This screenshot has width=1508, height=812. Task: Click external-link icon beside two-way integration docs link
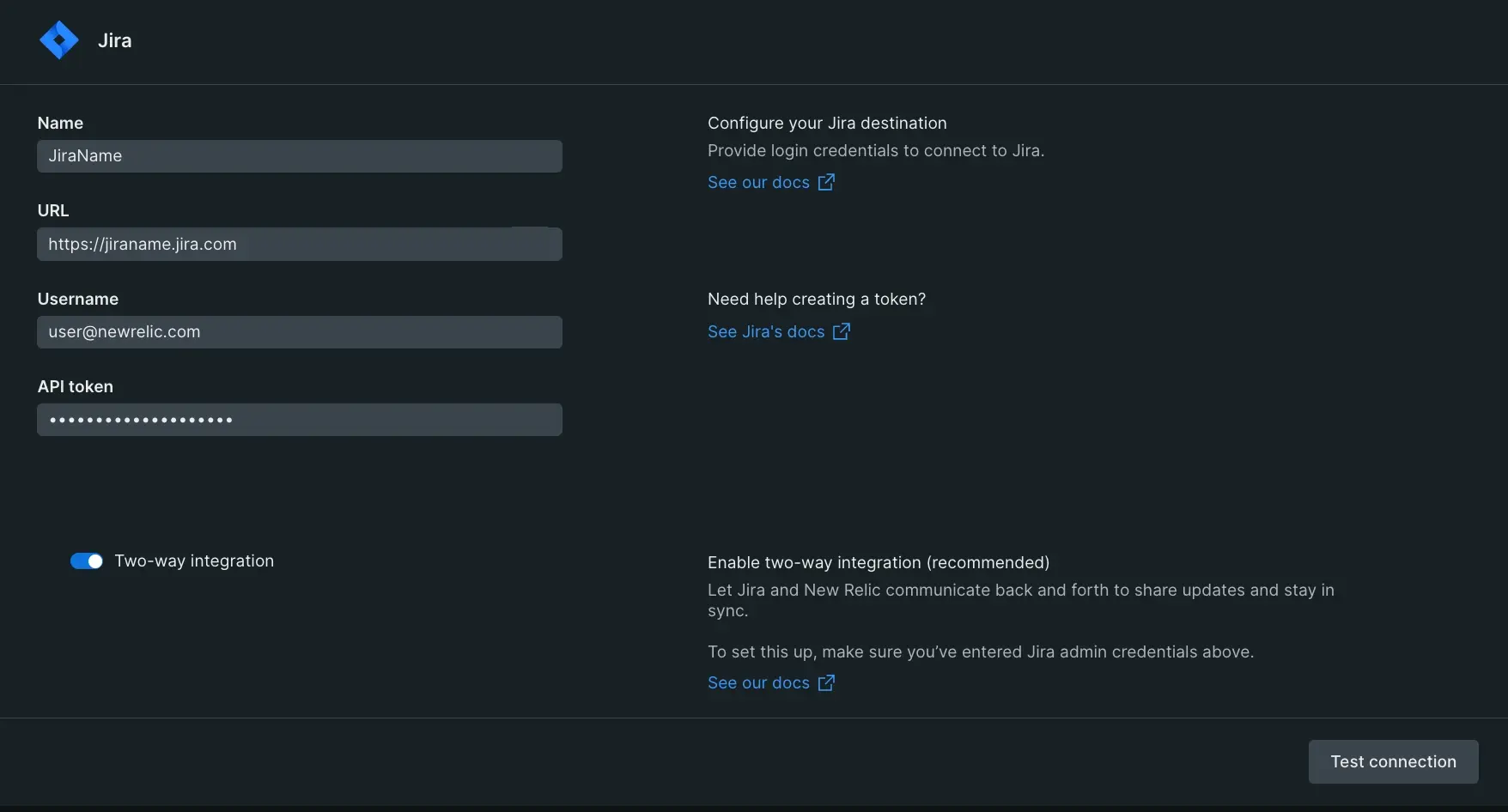tap(826, 682)
